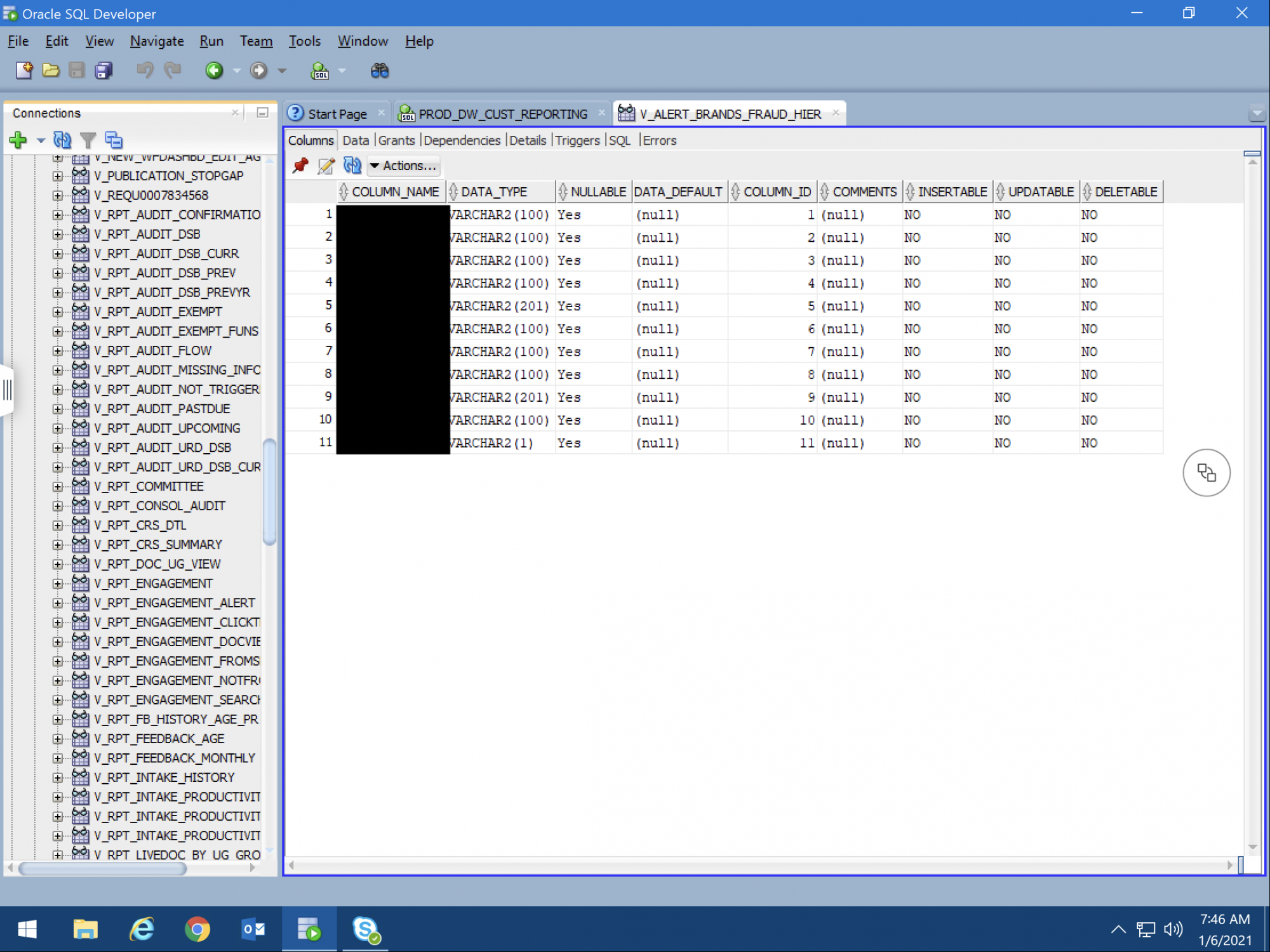Image resolution: width=1270 pixels, height=952 pixels.
Task: Click the New file toolbar icon
Action: coord(24,70)
